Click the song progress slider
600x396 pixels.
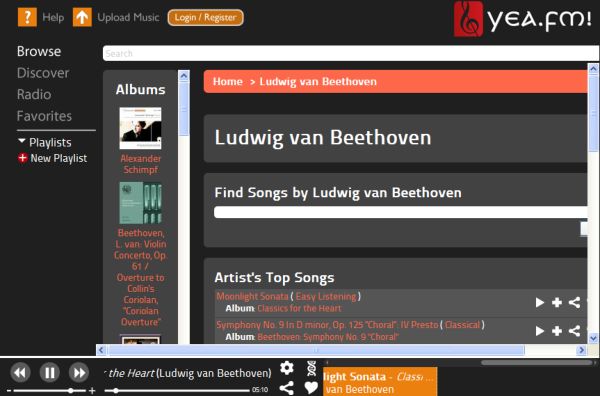177,390
